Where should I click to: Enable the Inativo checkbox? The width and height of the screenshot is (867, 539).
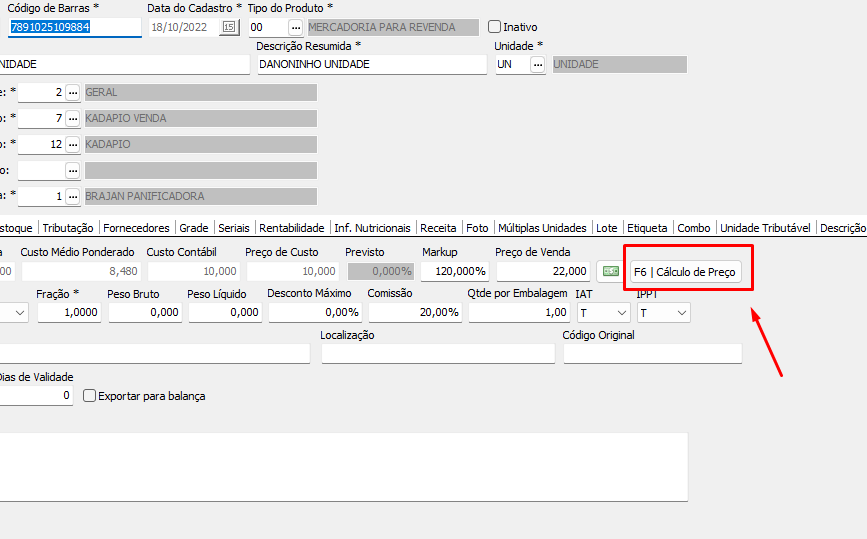tap(494, 27)
